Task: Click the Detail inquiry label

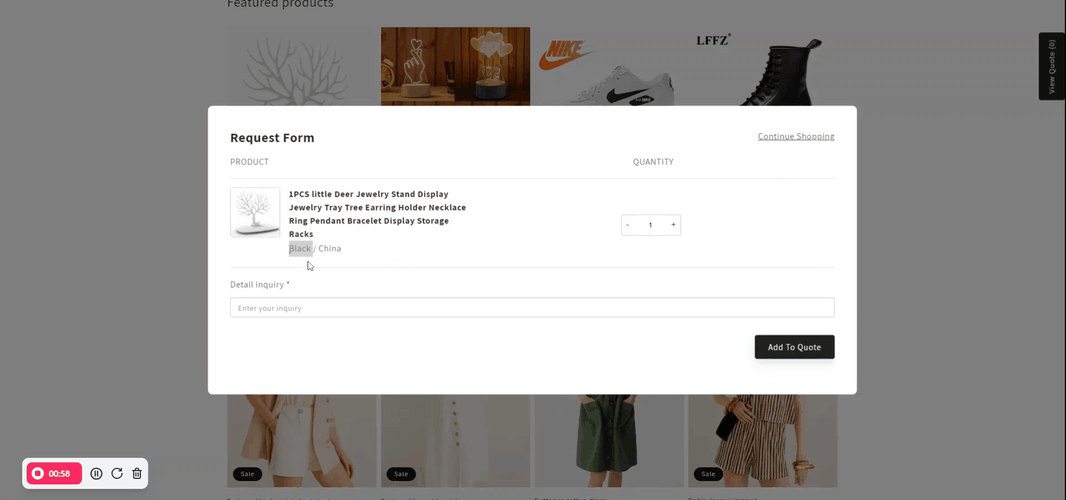Action: click(x=260, y=284)
